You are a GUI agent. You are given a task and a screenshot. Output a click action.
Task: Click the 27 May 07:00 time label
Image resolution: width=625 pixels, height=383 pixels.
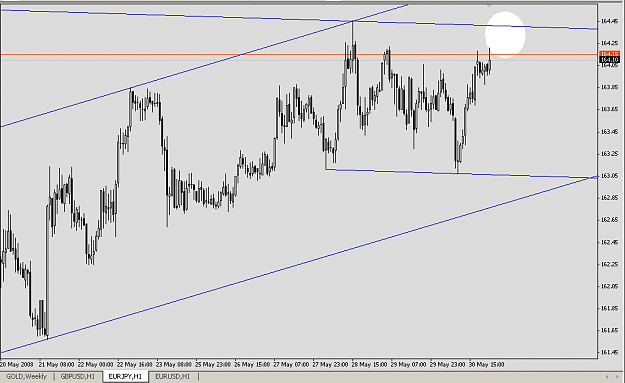coord(291,365)
